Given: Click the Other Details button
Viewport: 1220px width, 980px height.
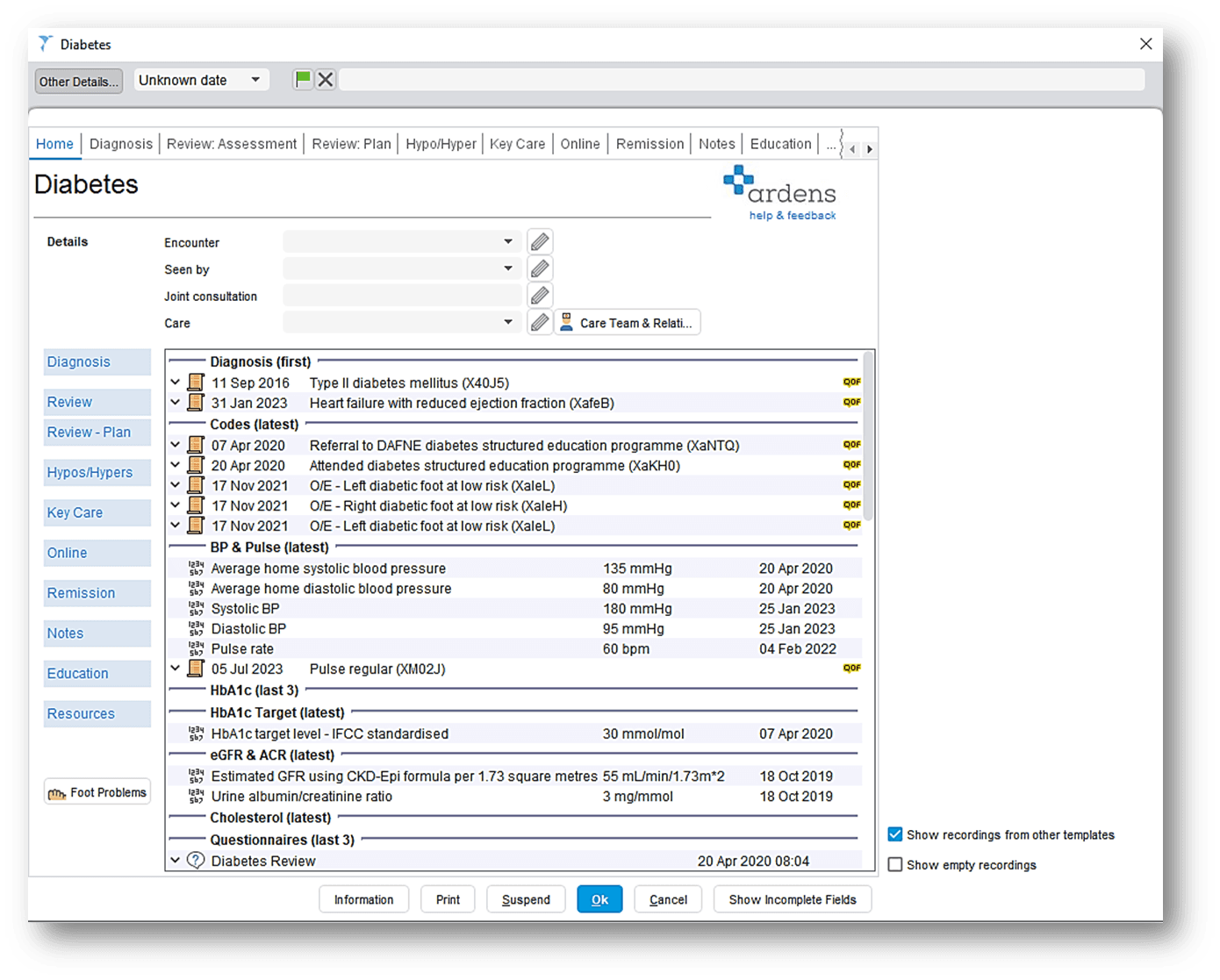Looking at the screenshot, I should coord(78,82).
